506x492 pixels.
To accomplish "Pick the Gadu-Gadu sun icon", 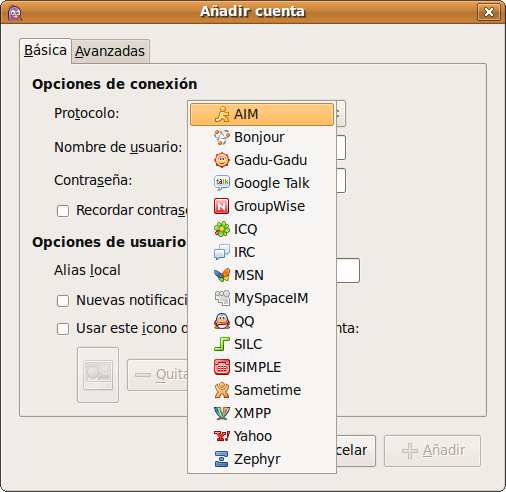I will pyautogui.click(x=222, y=160).
